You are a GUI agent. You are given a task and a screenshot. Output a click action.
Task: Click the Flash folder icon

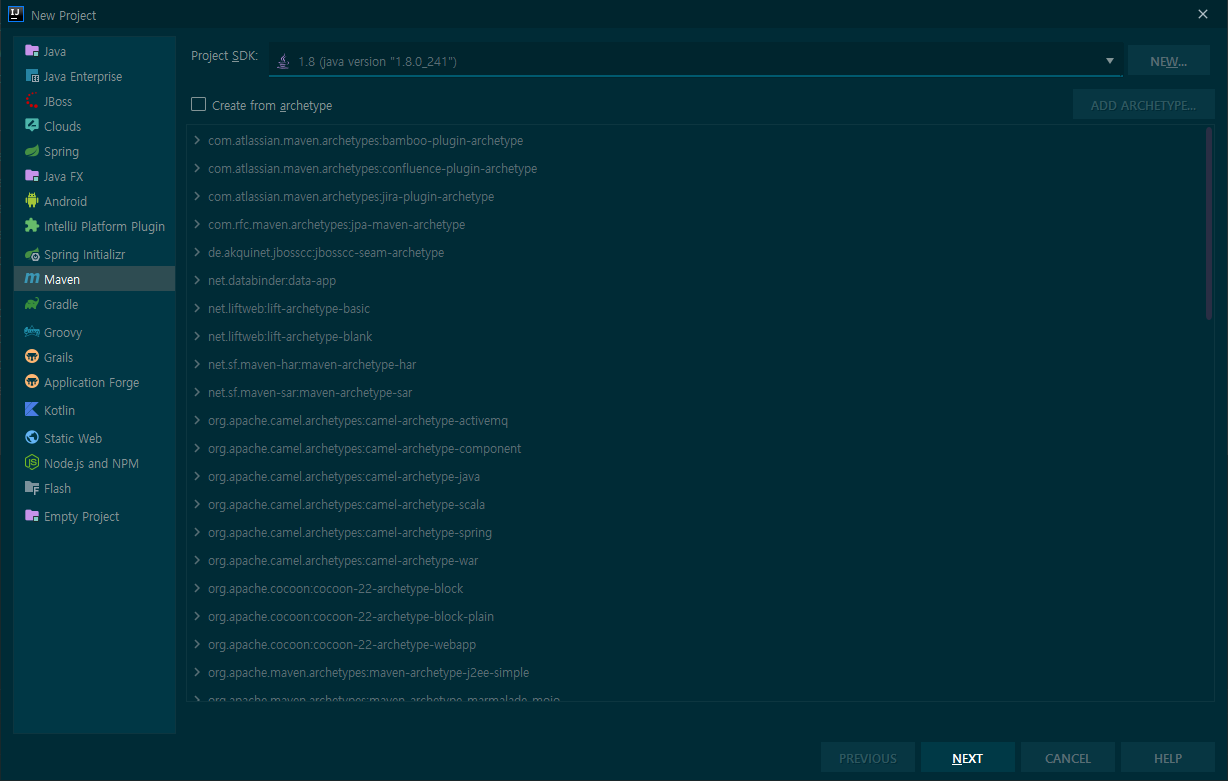(x=32, y=488)
